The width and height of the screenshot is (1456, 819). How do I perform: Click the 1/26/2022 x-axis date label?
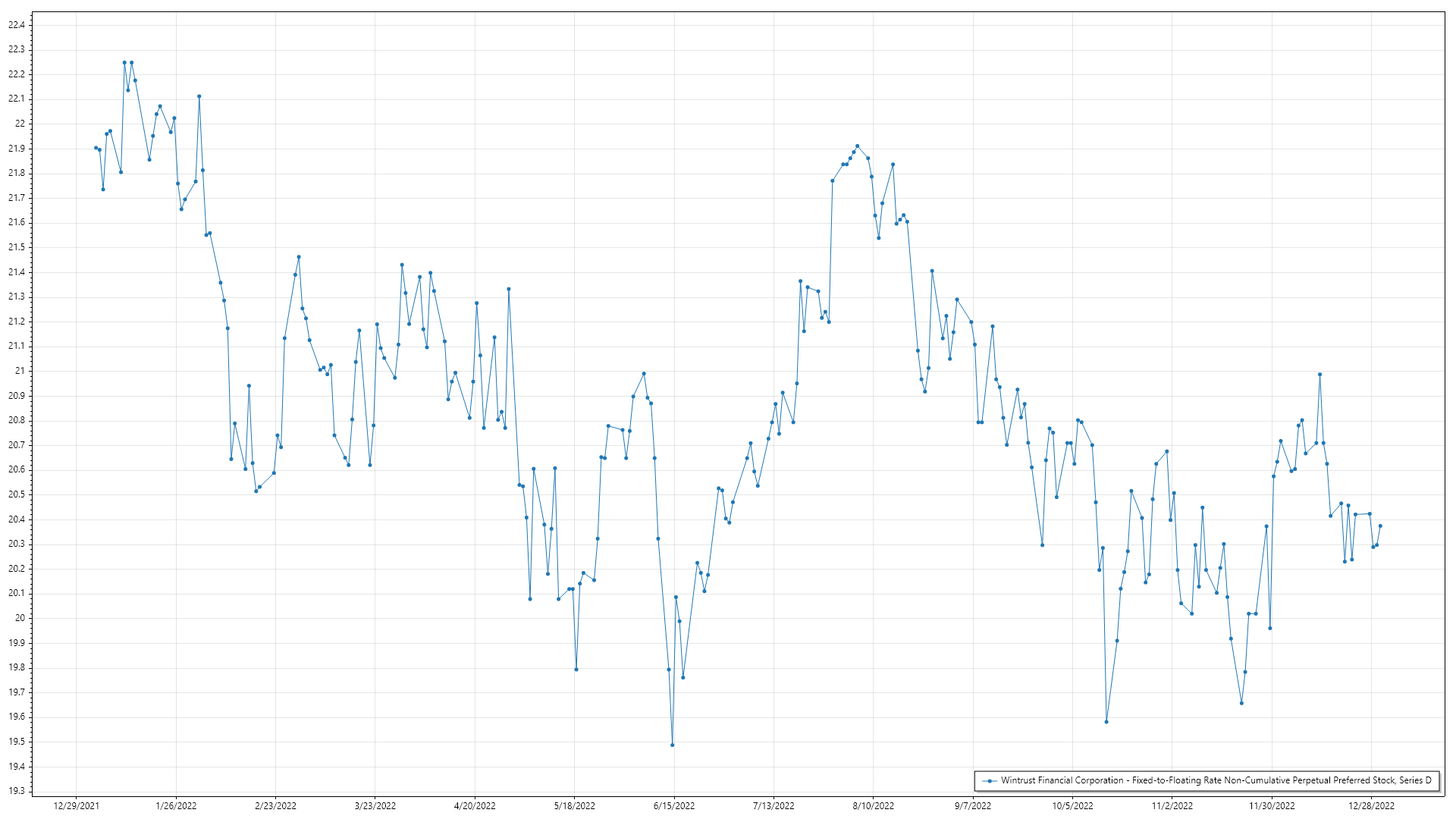click(176, 805)
